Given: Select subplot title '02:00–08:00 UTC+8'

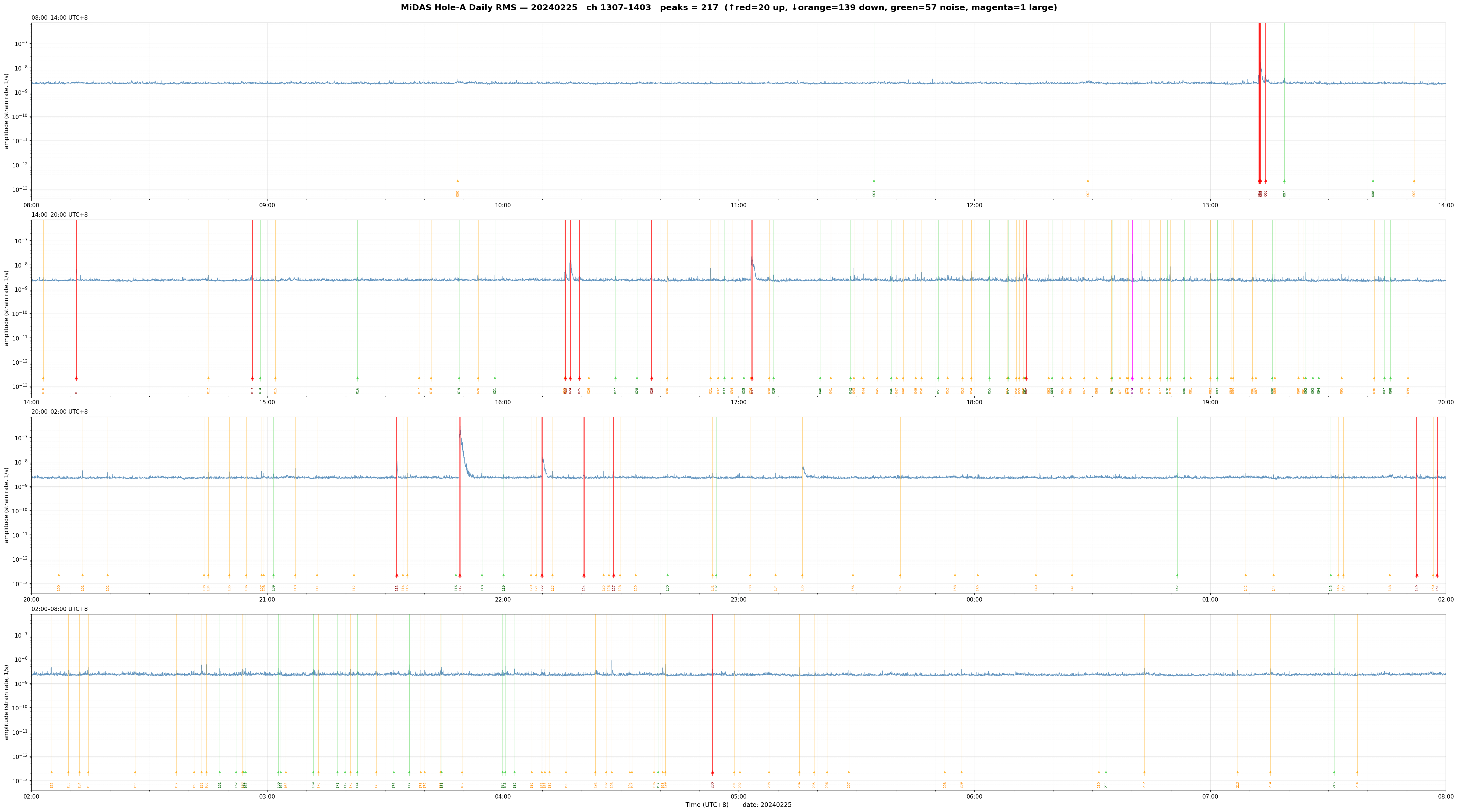Looking at the screenshot, I should [x=59, y=609].
